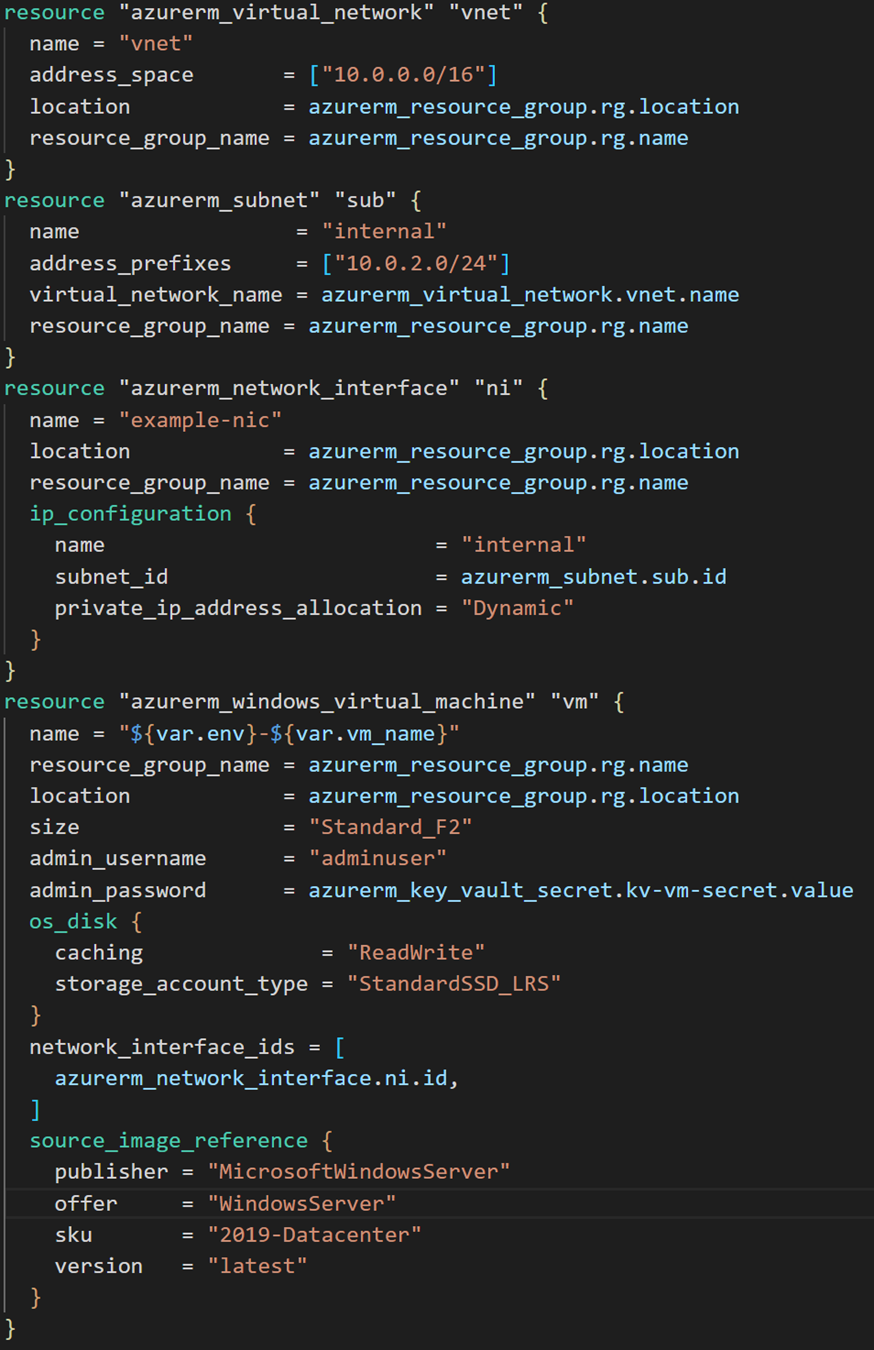Click the azurerm_virtual_network.vnet.name reference
This screenshot has height=1350, width=874.
(x=530, y=295)
